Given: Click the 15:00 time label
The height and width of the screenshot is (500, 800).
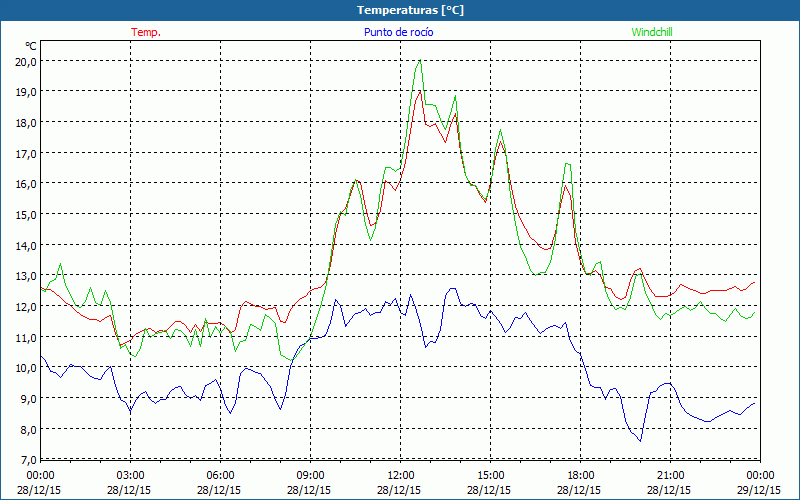Looking at the screenshot, I should (490, 476).
